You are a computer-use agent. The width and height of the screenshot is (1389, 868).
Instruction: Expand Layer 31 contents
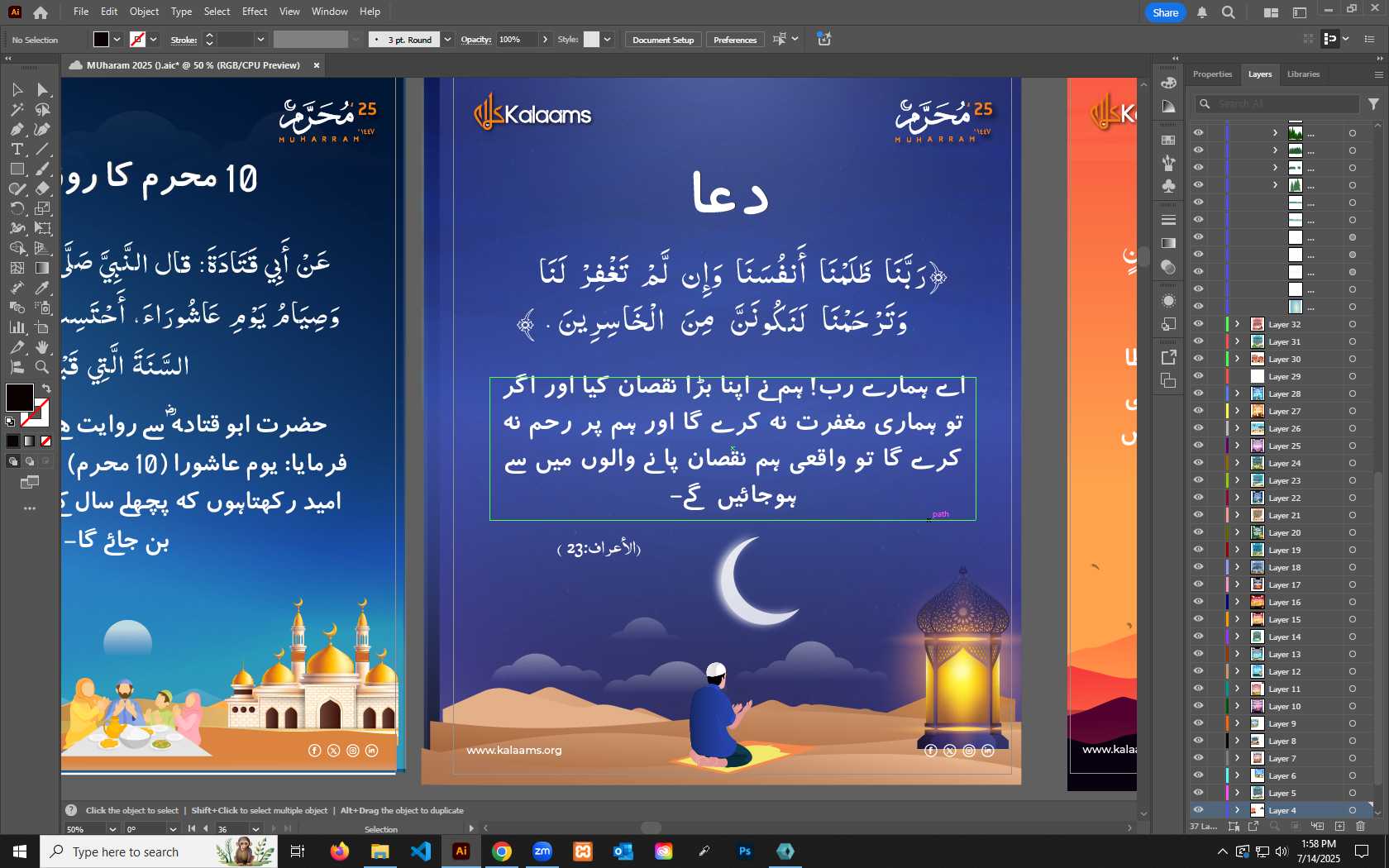coord(1238,341)
